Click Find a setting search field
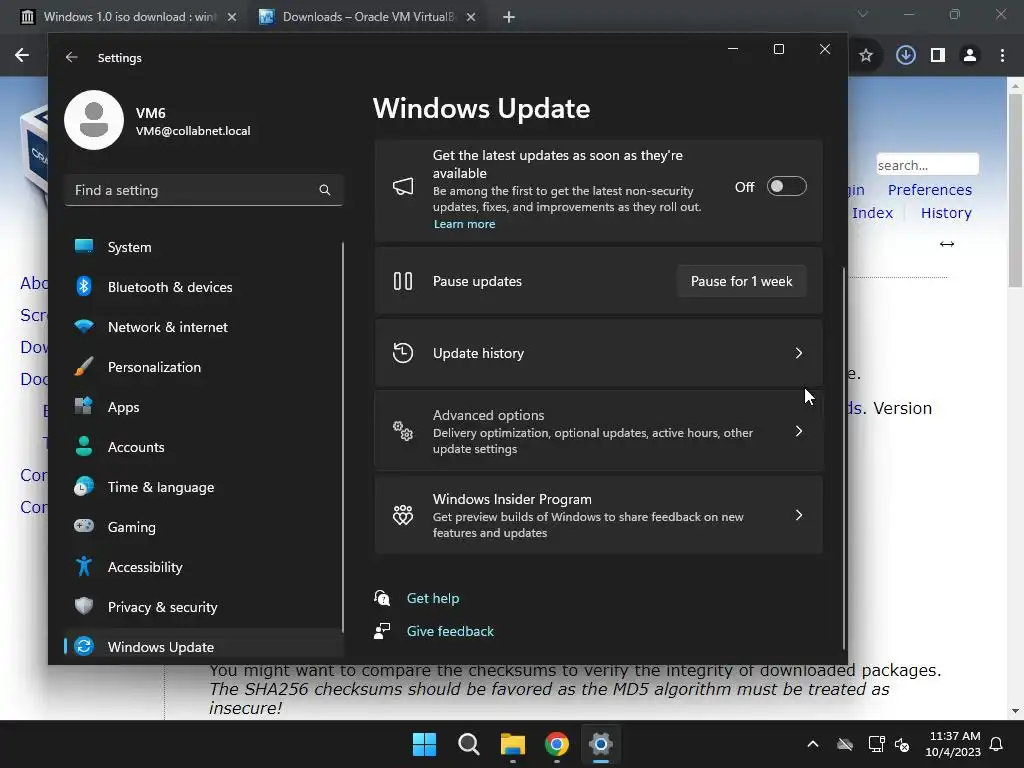Image resolution: width=1024 pixels, height=768 pixels. pos(204,190)
